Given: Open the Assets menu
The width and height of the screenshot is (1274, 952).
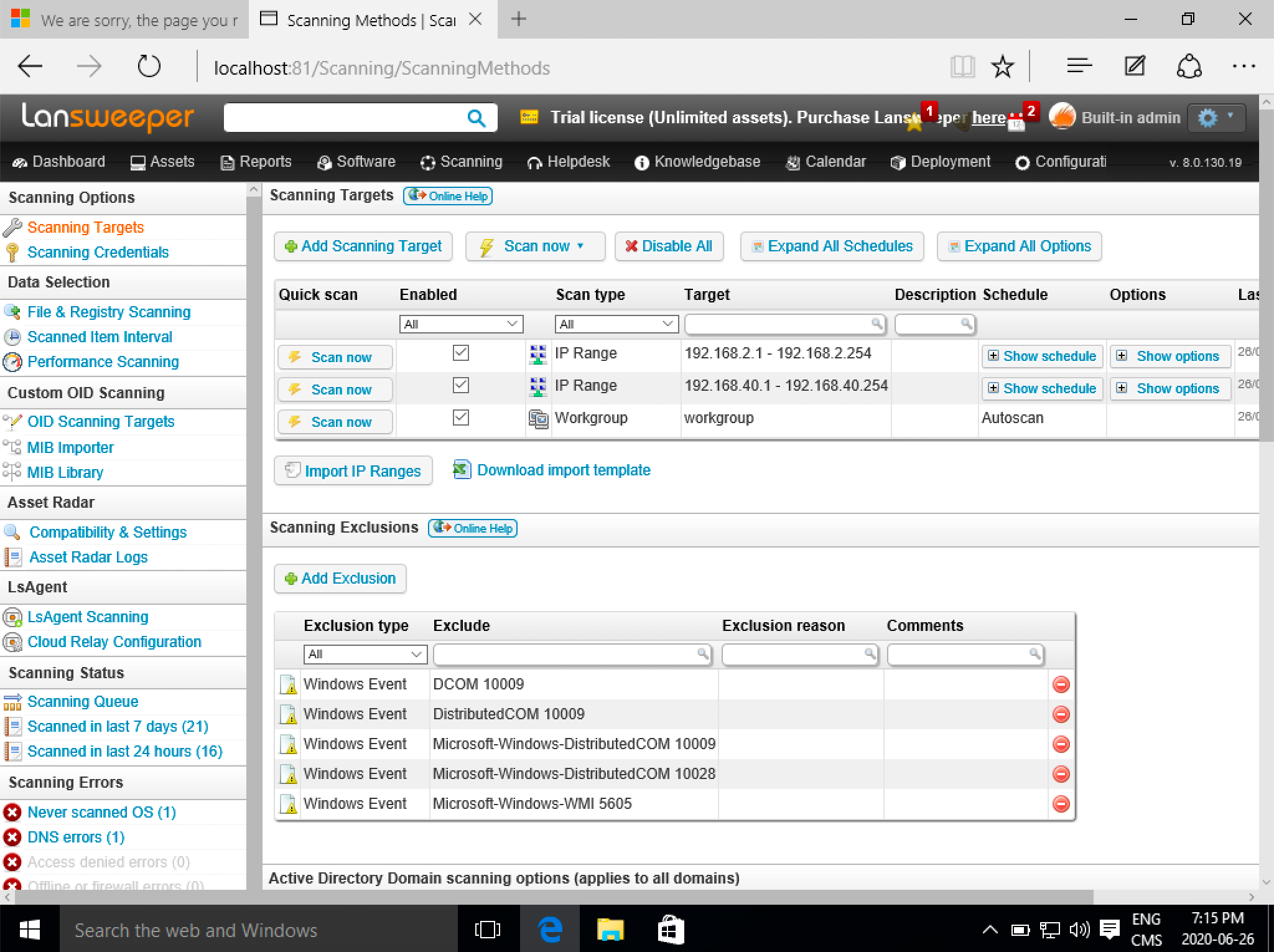Looking at the screenshot, I should [x=162, y=162].
